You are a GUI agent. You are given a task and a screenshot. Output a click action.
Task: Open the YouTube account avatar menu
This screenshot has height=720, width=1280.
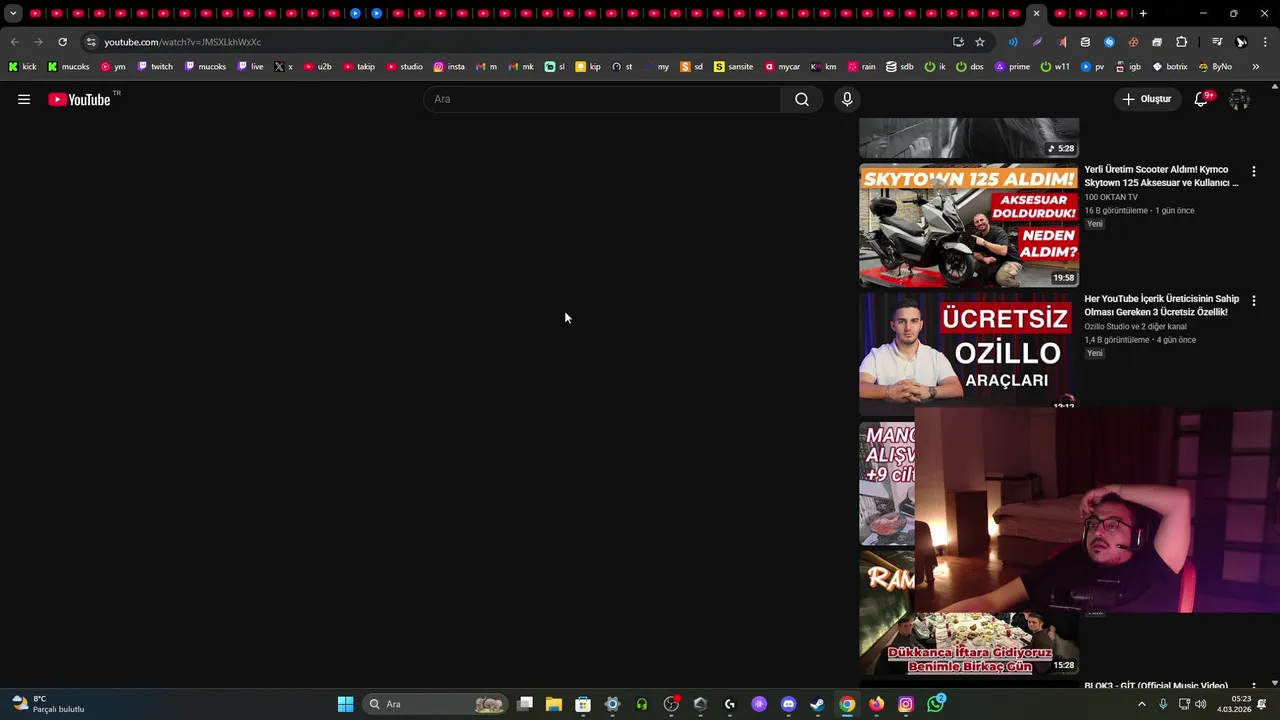point(1239,99)
